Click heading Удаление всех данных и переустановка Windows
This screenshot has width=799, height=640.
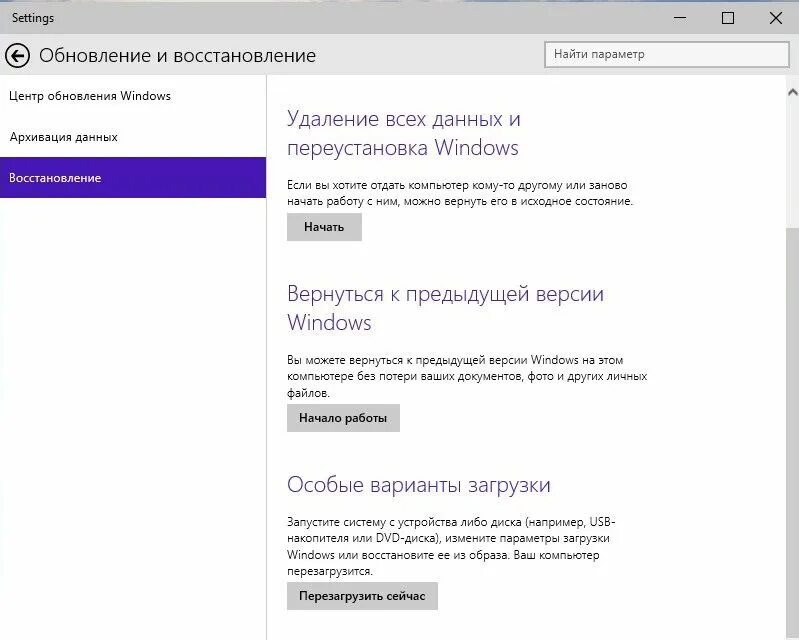pos(404,133)
